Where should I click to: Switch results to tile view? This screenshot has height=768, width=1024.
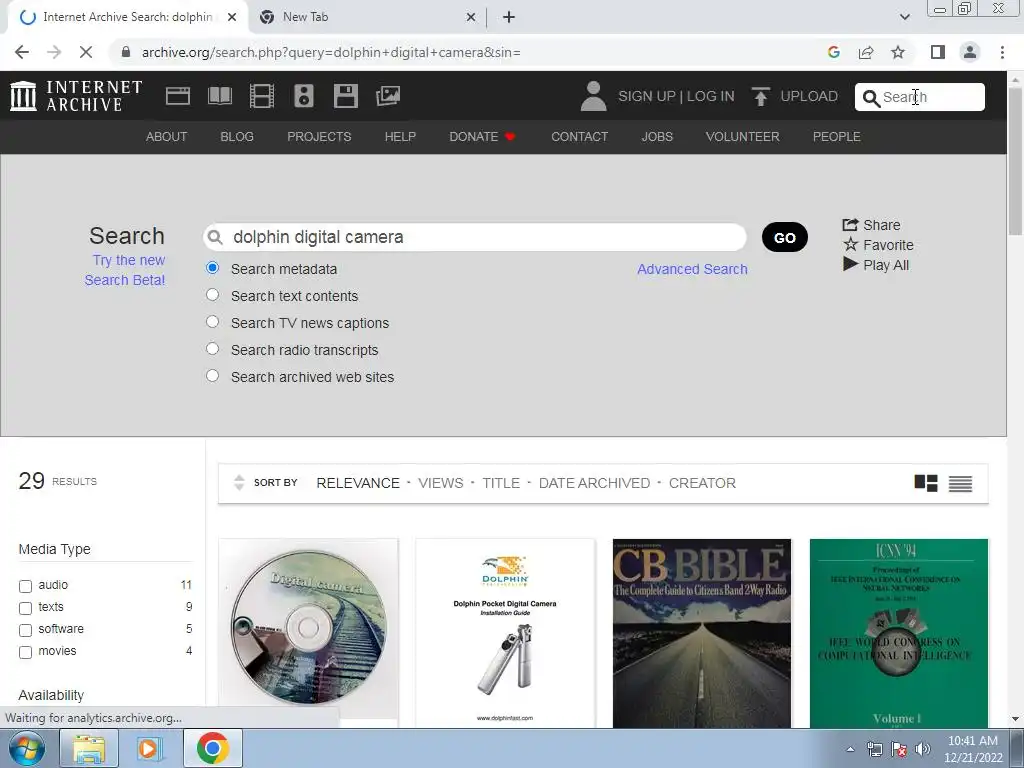925,483
